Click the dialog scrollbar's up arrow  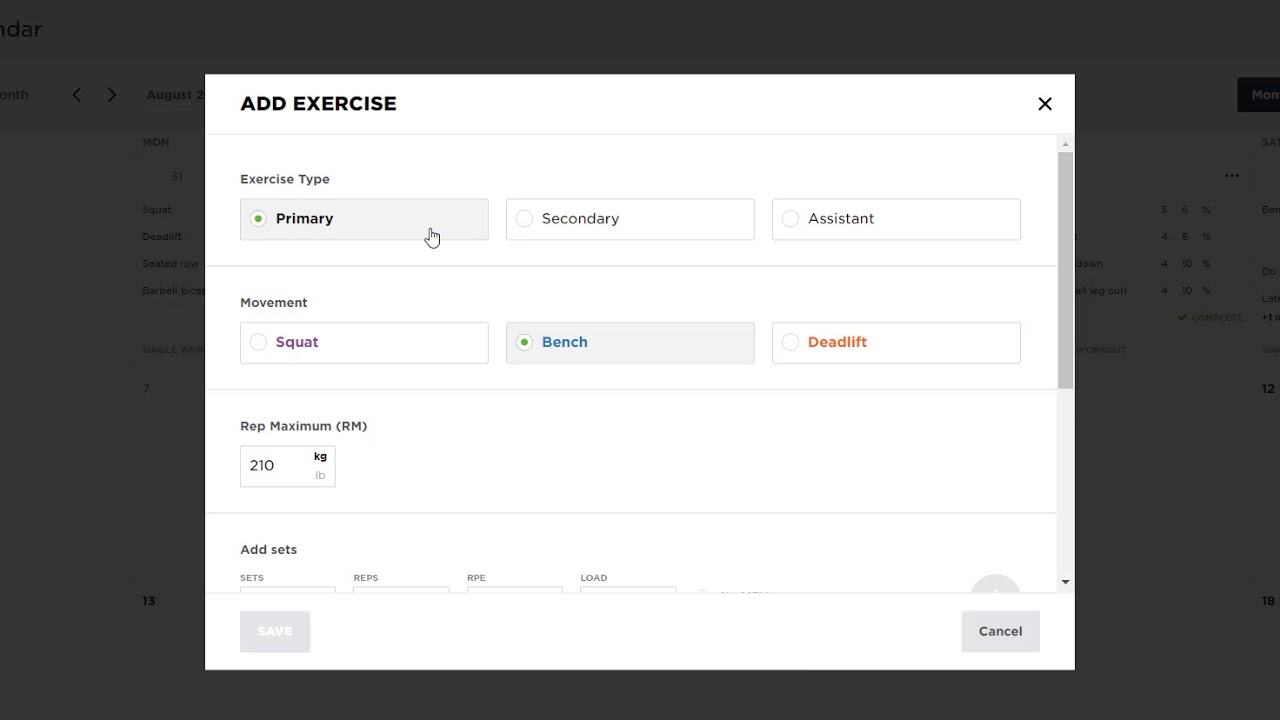(x=1065, y=145)
